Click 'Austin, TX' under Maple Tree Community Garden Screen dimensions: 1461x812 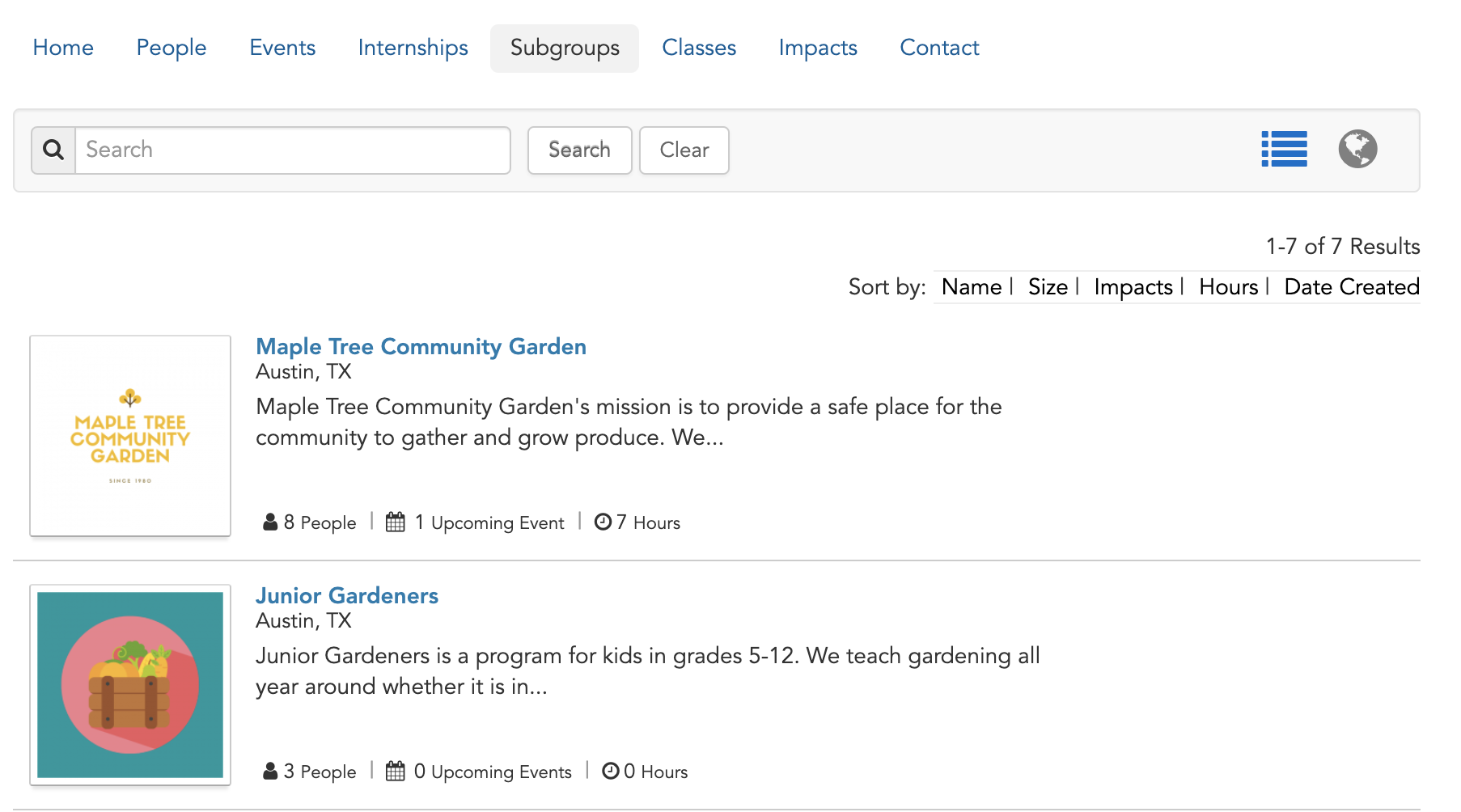(x=303, y=371)
